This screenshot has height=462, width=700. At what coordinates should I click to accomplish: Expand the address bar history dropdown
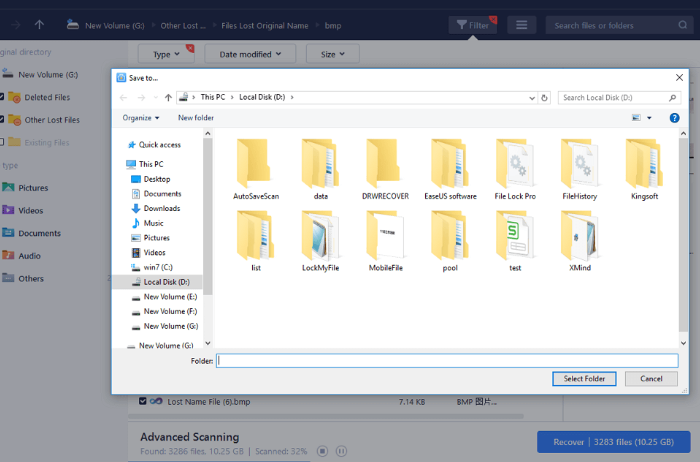(532, 98)
